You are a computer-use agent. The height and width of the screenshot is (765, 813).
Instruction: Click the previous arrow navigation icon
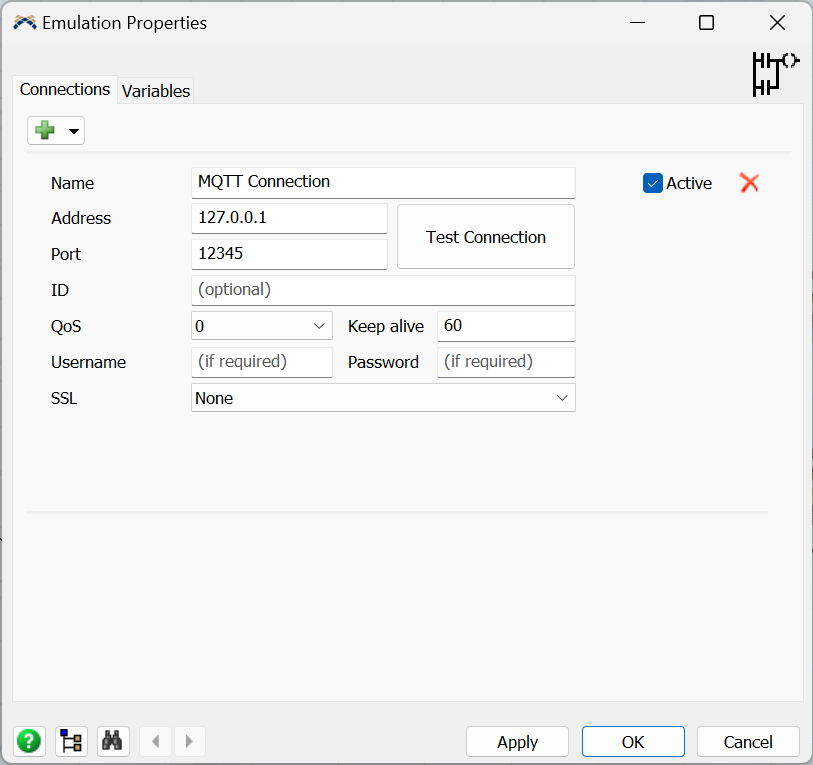point(155,741)
